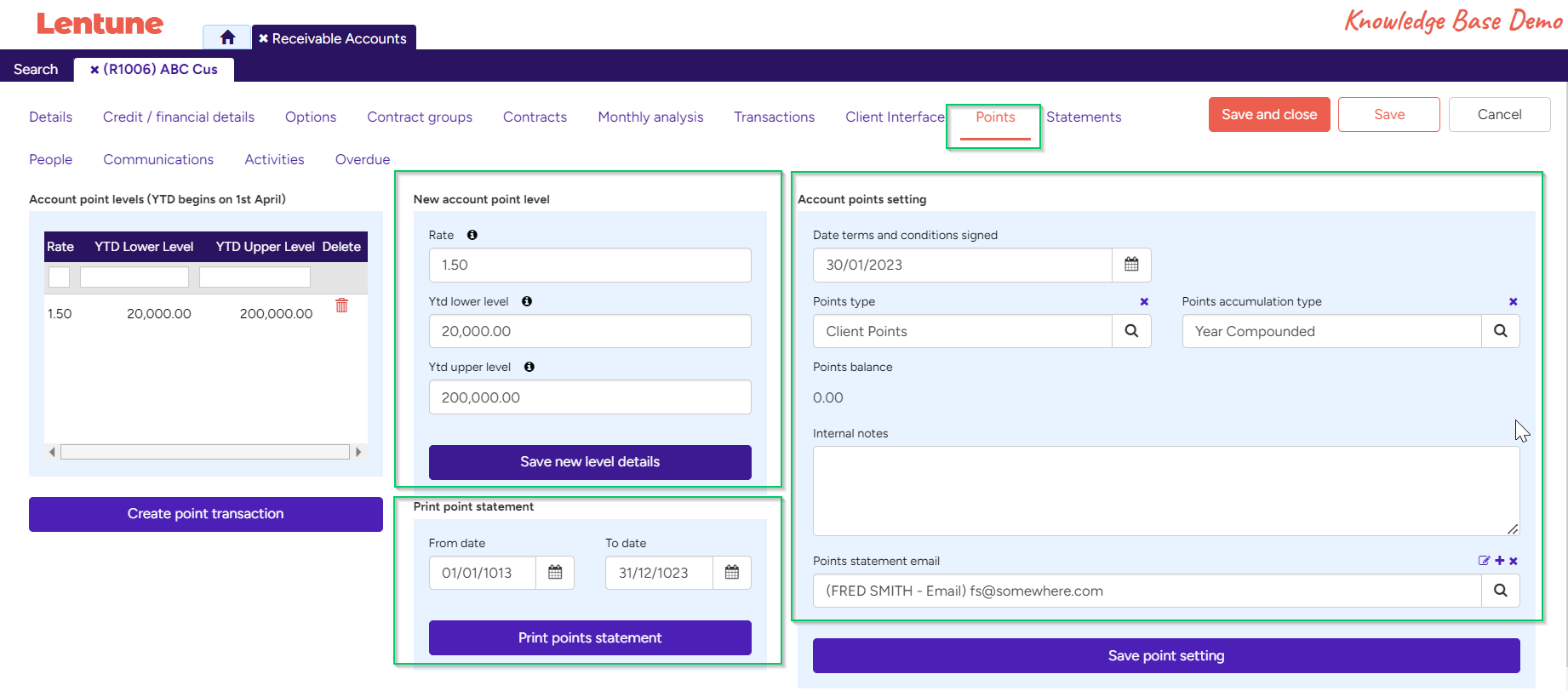1568x691 pixels.
Task: Go to the Search tab
Action: [36, 70]
